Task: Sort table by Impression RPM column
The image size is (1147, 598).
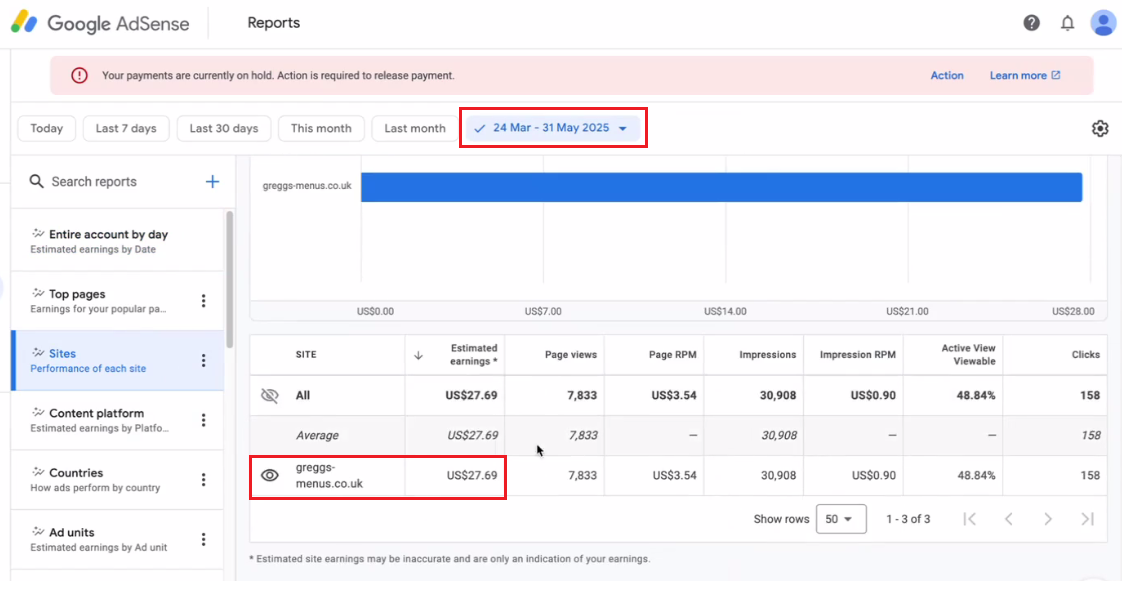Action: [857, 355]
